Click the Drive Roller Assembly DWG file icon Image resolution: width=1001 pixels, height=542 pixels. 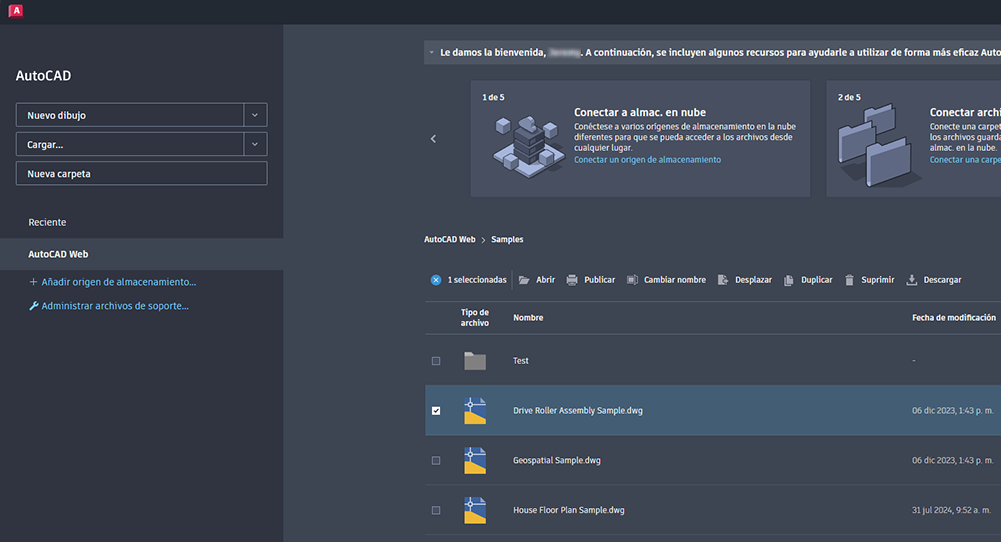[x=475, y=410]
